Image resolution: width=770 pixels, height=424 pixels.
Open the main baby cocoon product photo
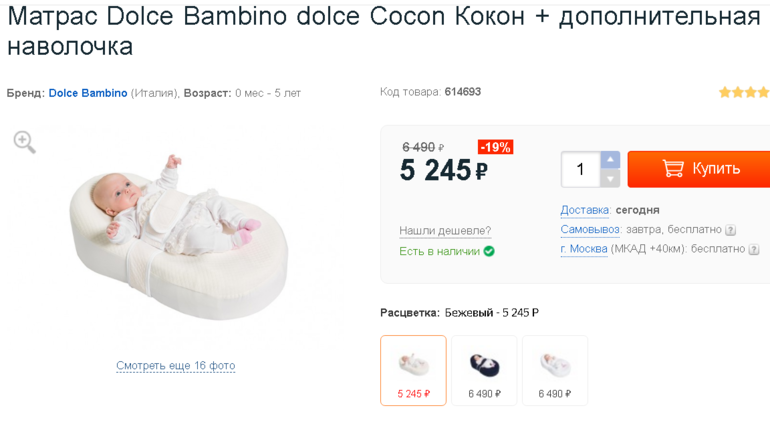pos(178,238)
